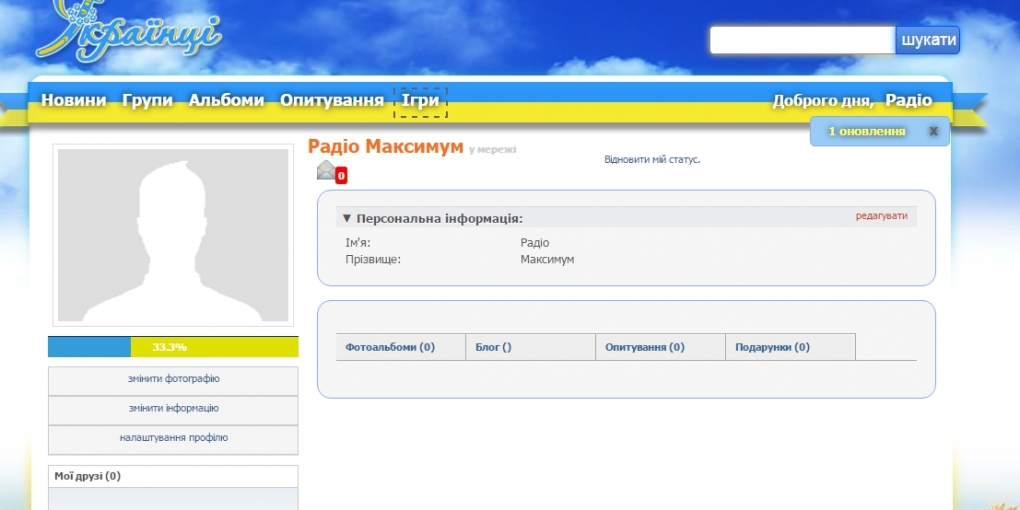Click the шукати search button
The width and height of the screenshot is (1020, 510).
point(928,40)
